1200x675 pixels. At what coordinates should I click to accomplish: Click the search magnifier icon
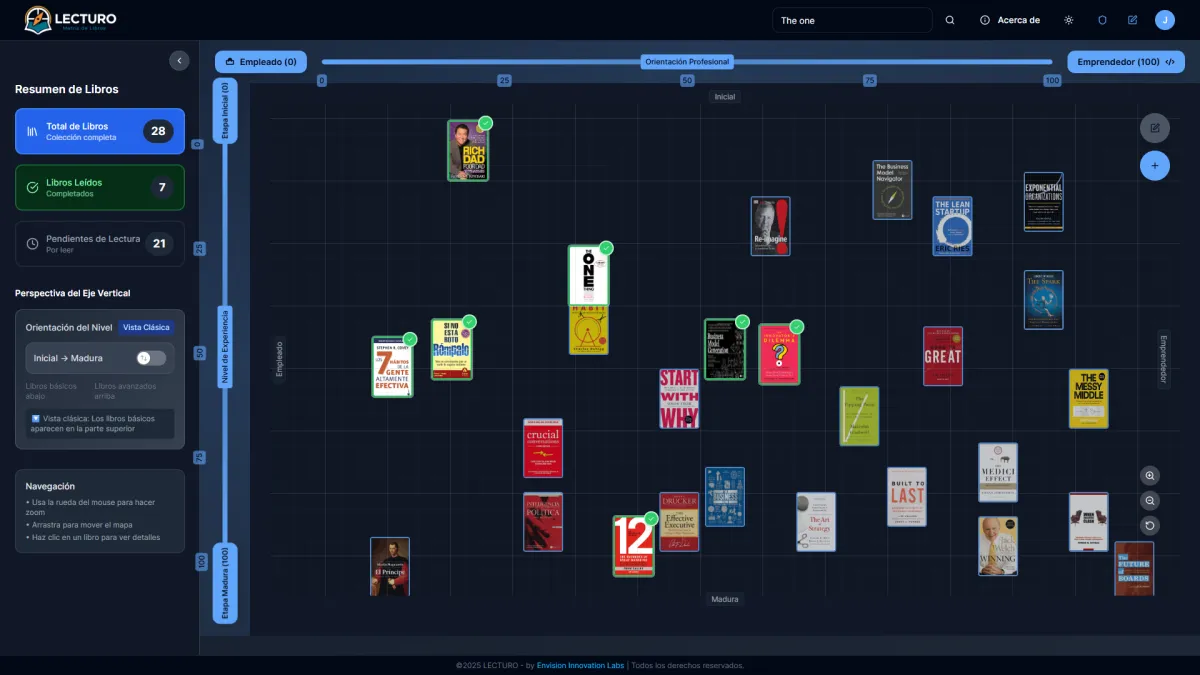coord(950,20)
